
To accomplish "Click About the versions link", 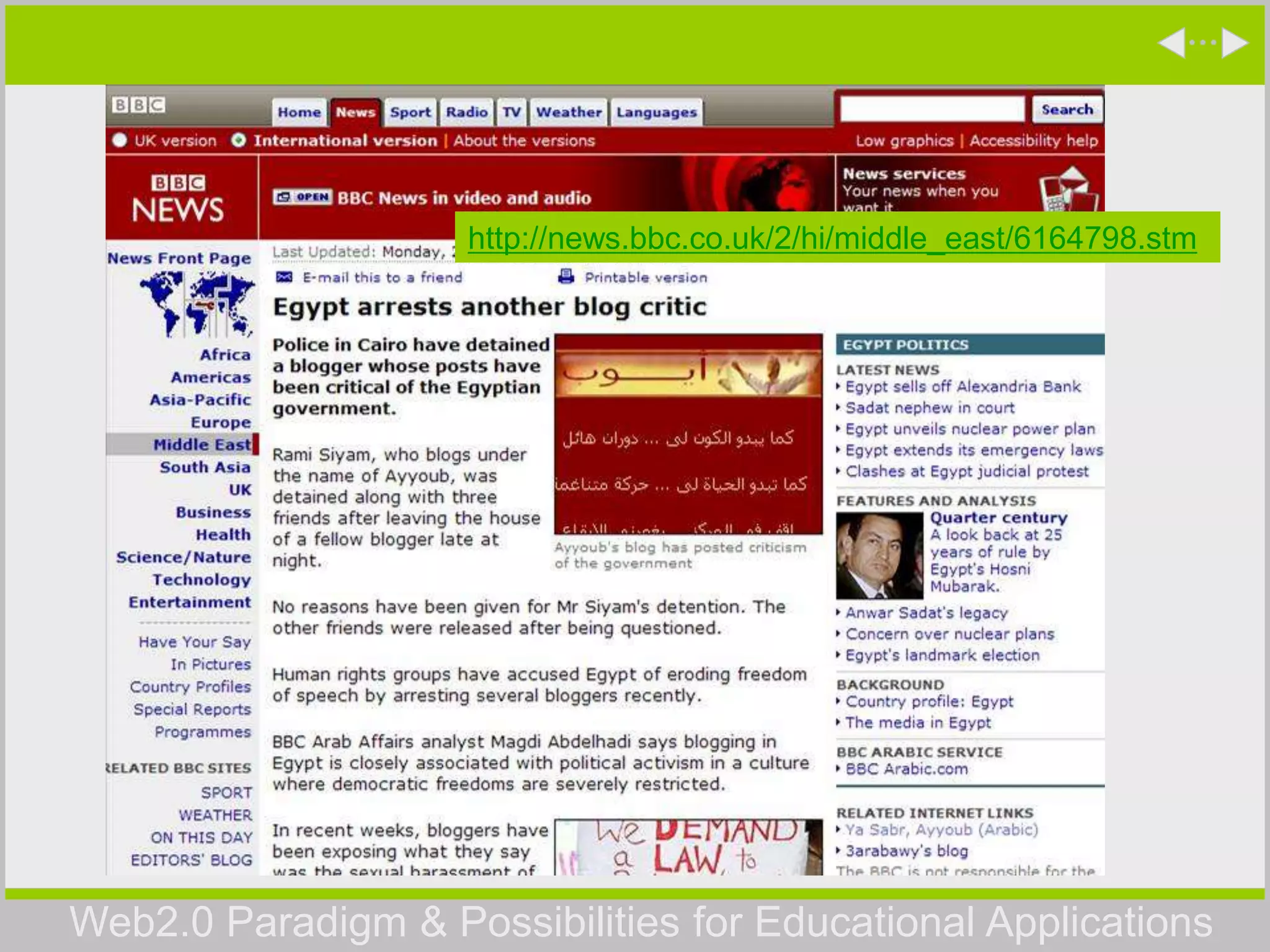I will (x=524, y=141).
